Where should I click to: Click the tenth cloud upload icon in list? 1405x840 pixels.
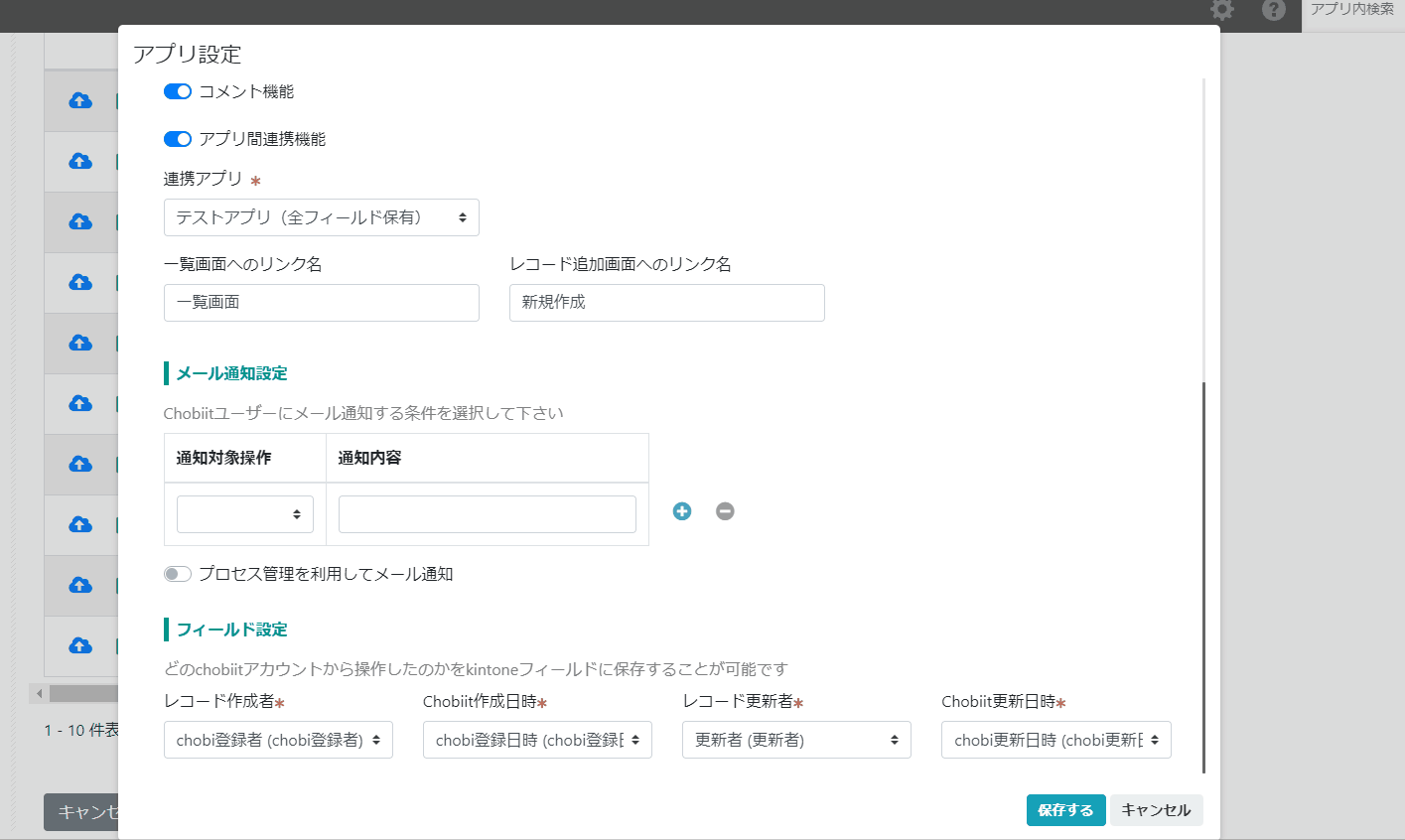click(80, 645)
